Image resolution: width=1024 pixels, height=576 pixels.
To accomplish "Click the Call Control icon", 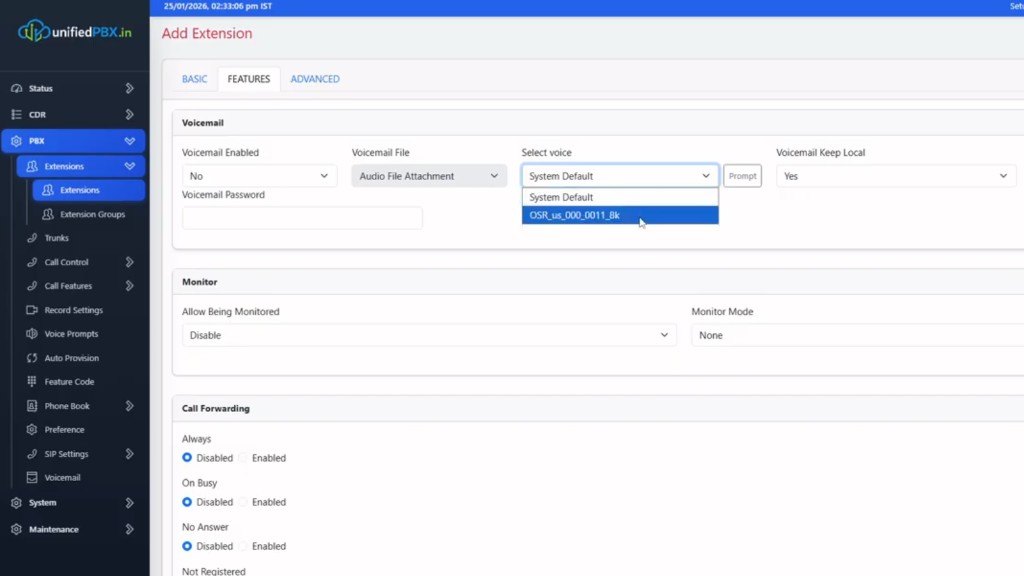I will point(32,262).
